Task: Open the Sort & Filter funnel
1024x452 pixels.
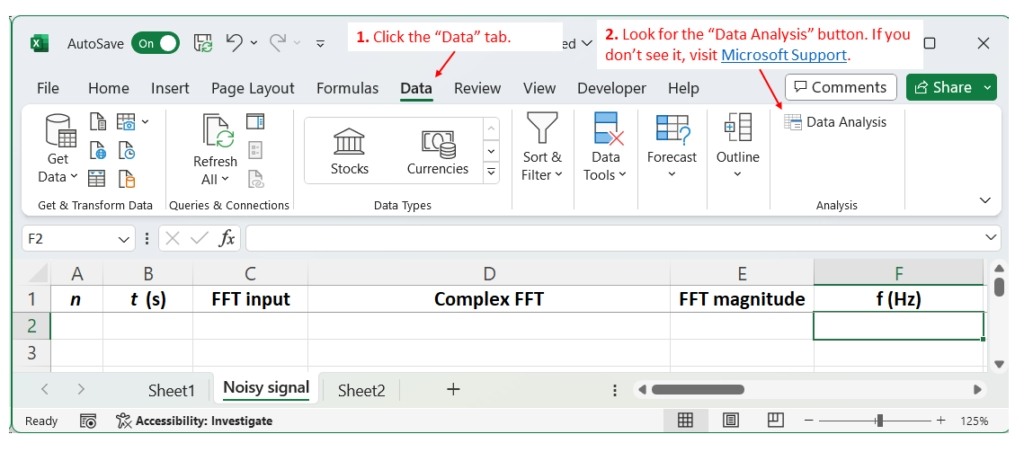Action: tap(541, 130)
